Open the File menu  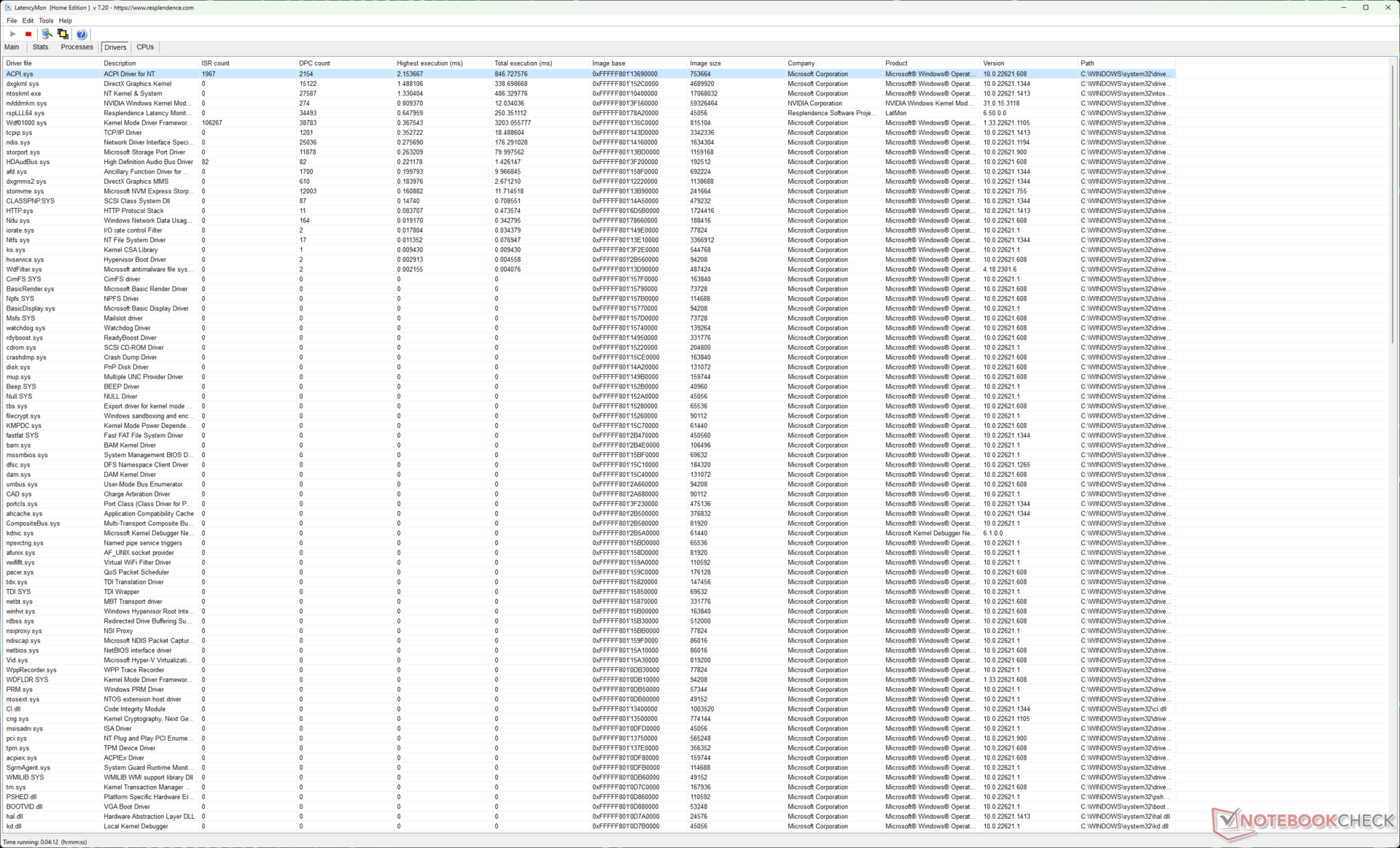12,20
